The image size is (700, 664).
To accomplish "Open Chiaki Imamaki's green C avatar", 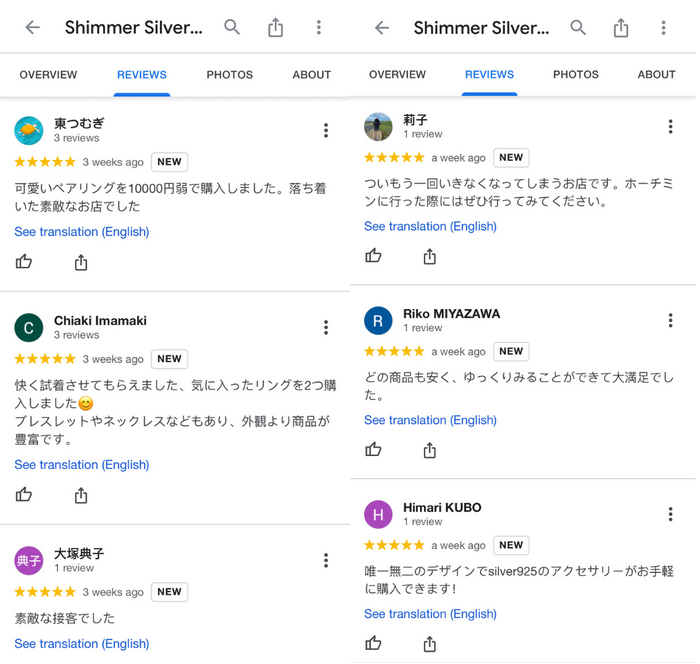I will (29, 328).
